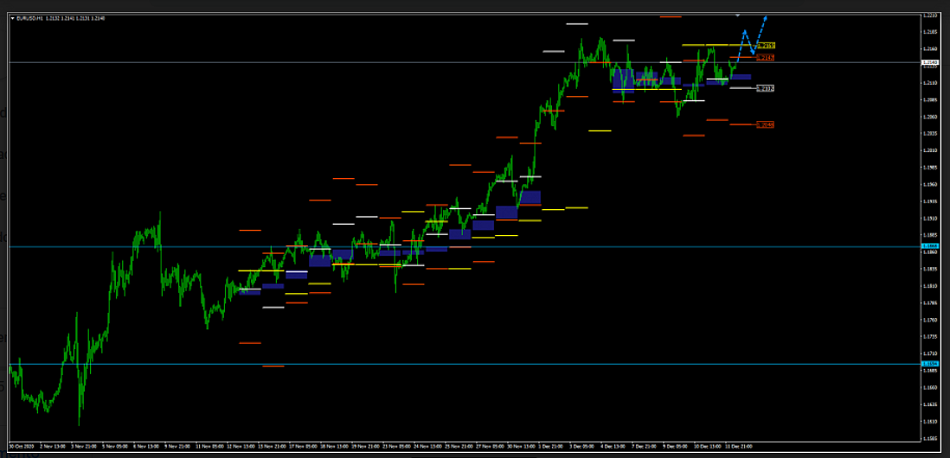
Task: Click the early November price spike peak
Action: (x=159, y=213)
